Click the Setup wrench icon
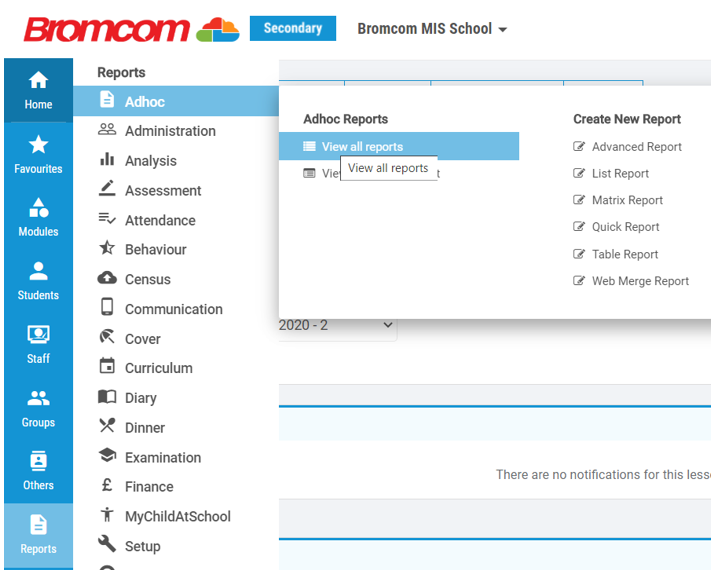 tap(107, 543)
